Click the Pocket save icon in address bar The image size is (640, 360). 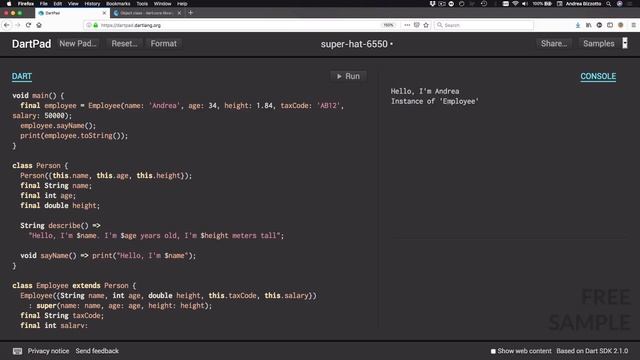(417, 25)
